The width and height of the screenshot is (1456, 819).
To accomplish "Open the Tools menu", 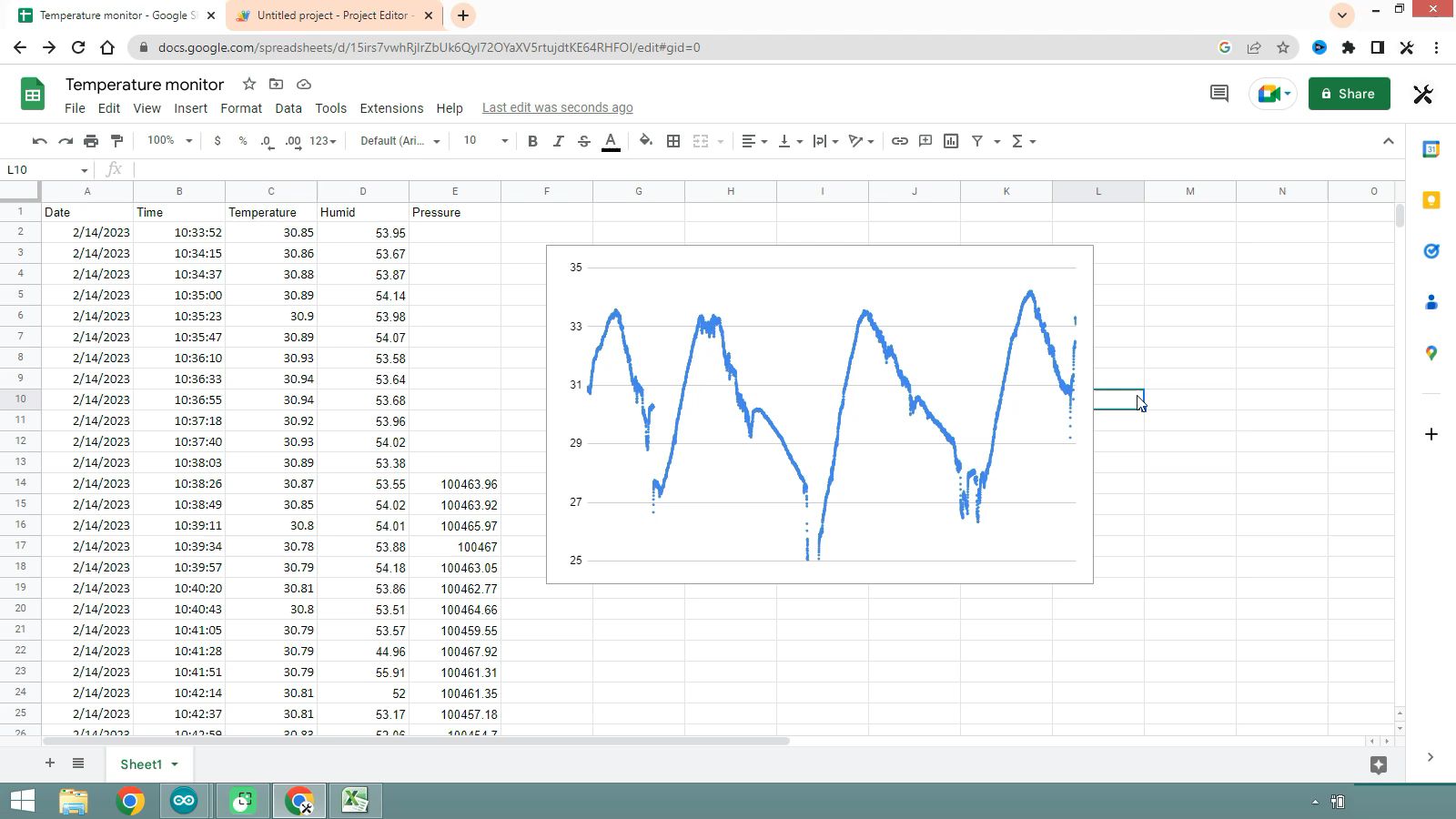I will point(331,108).
